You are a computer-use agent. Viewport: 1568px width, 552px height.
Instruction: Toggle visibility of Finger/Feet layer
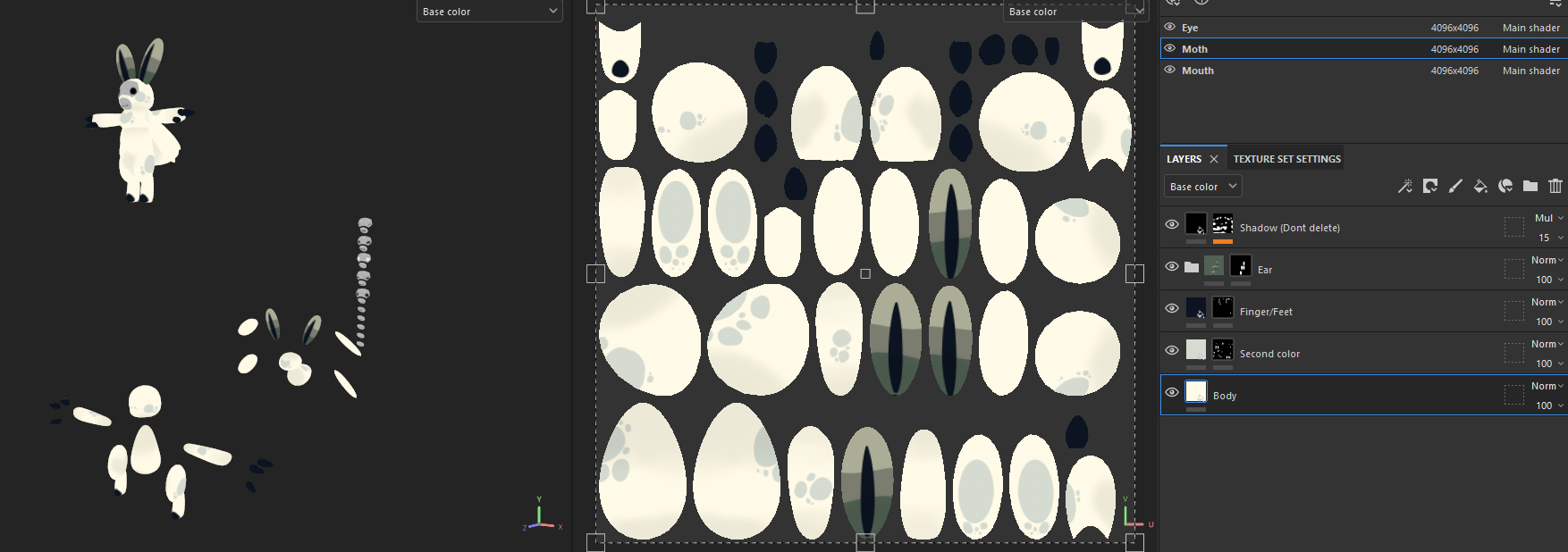1172,308
